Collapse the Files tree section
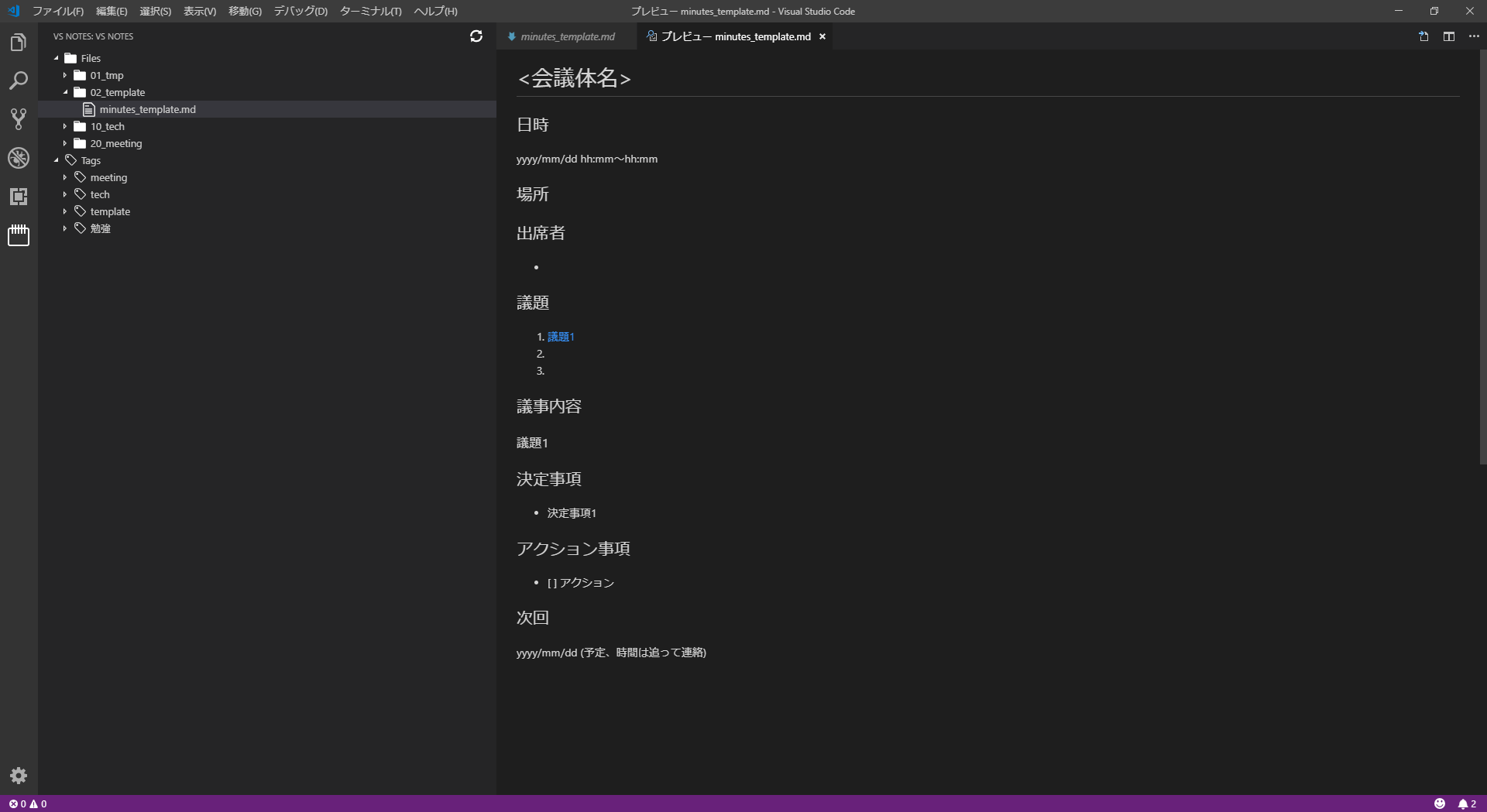1487x812 pixels. click(x=57, y=58)
